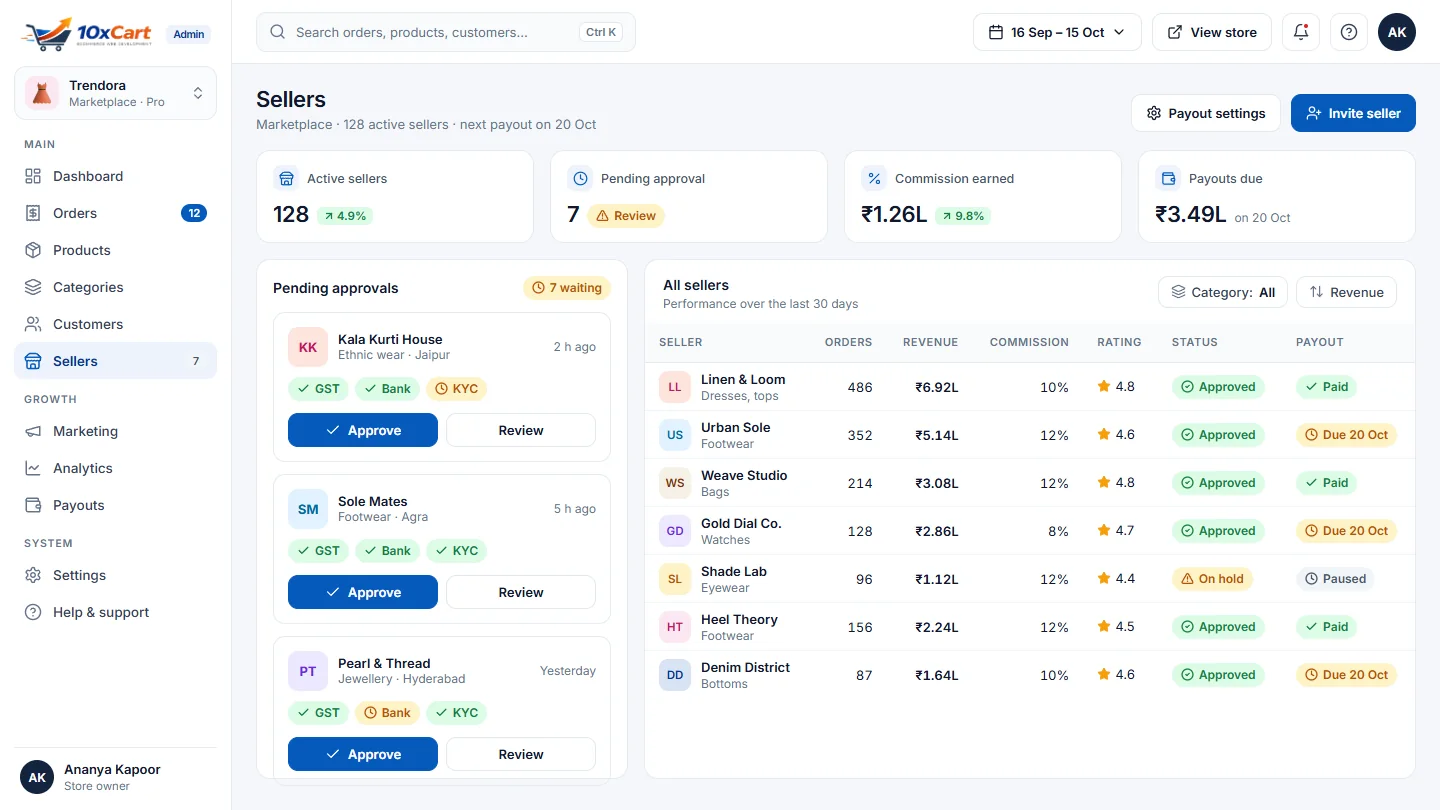1440x810 pixels.
Task: Click the Review badge under Pending approval
Action: point(626,216)
